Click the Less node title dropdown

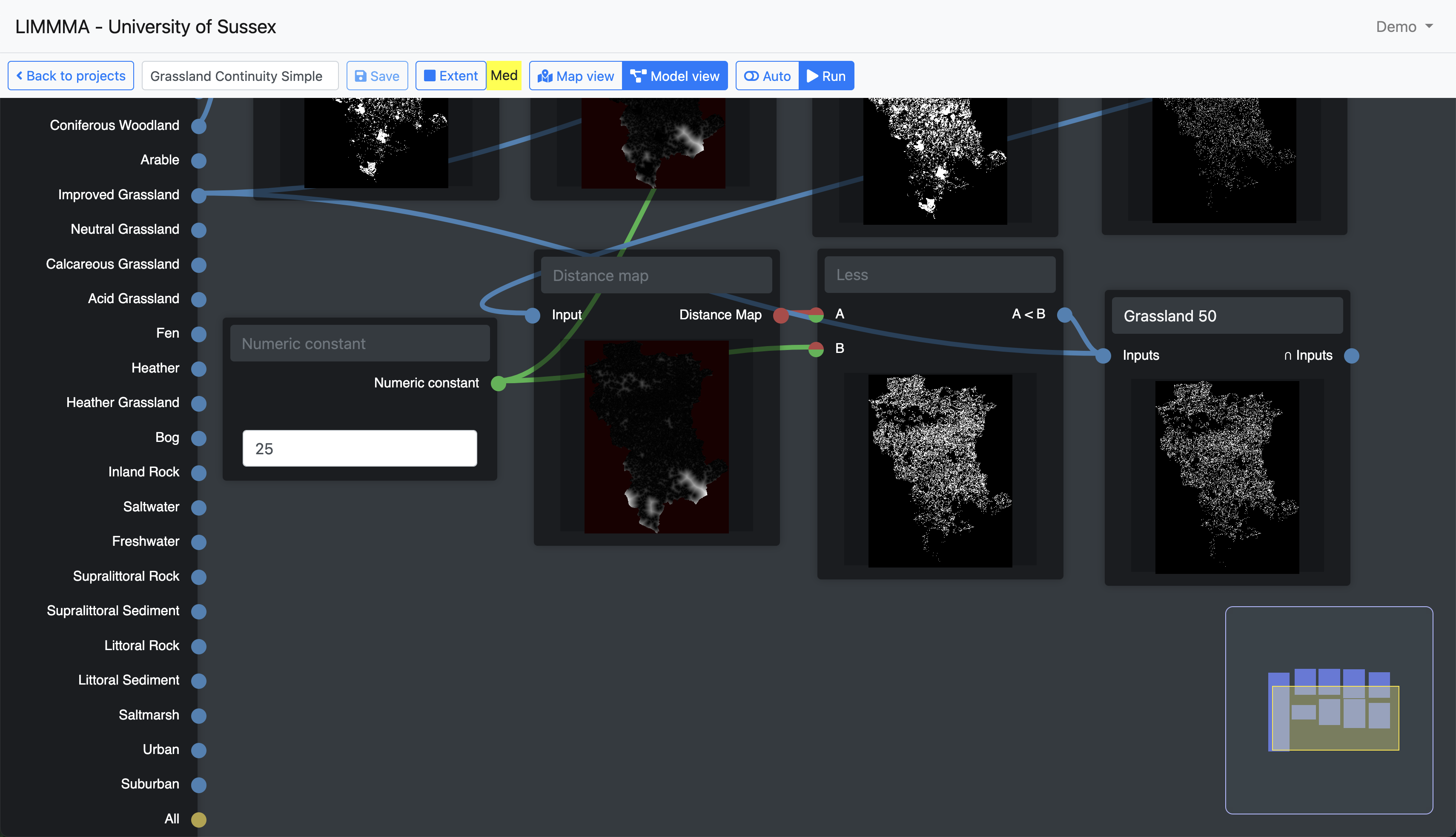pyautogui.click(x=939, y=275)
